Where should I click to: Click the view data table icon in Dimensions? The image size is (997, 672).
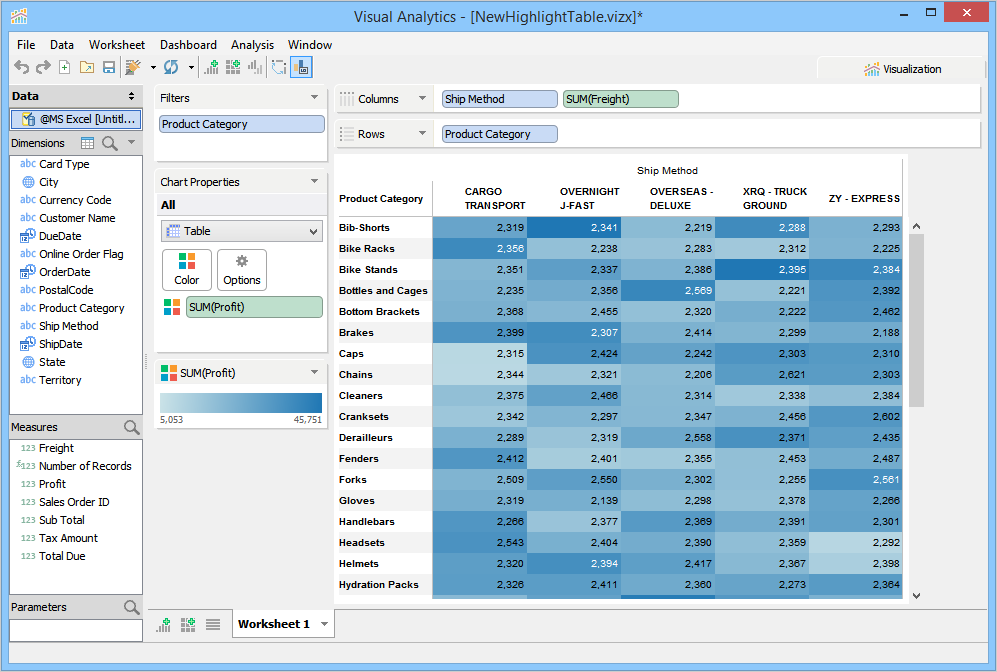pos(88,143)
